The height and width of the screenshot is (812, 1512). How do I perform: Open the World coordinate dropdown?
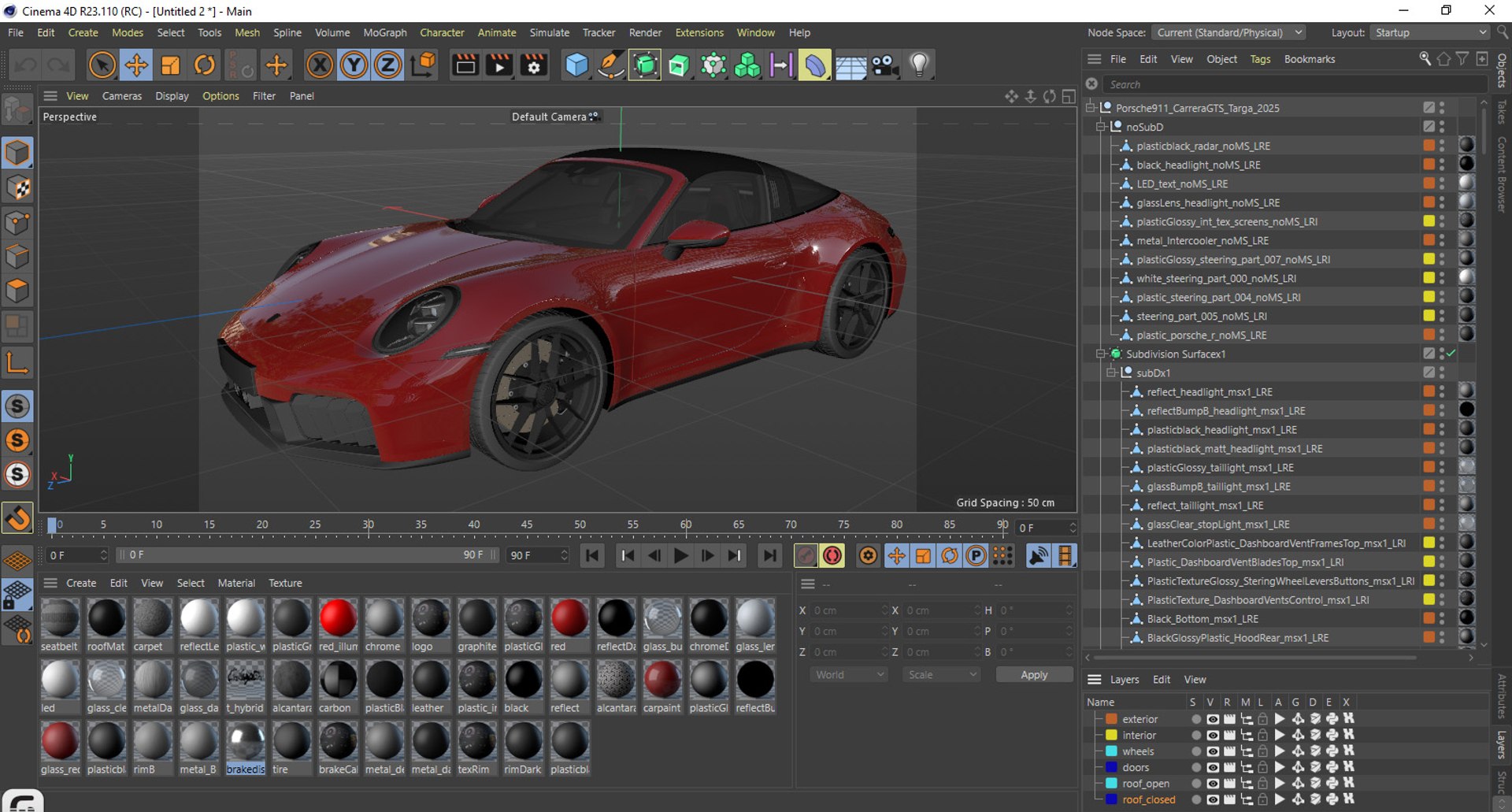coord(849,675)
